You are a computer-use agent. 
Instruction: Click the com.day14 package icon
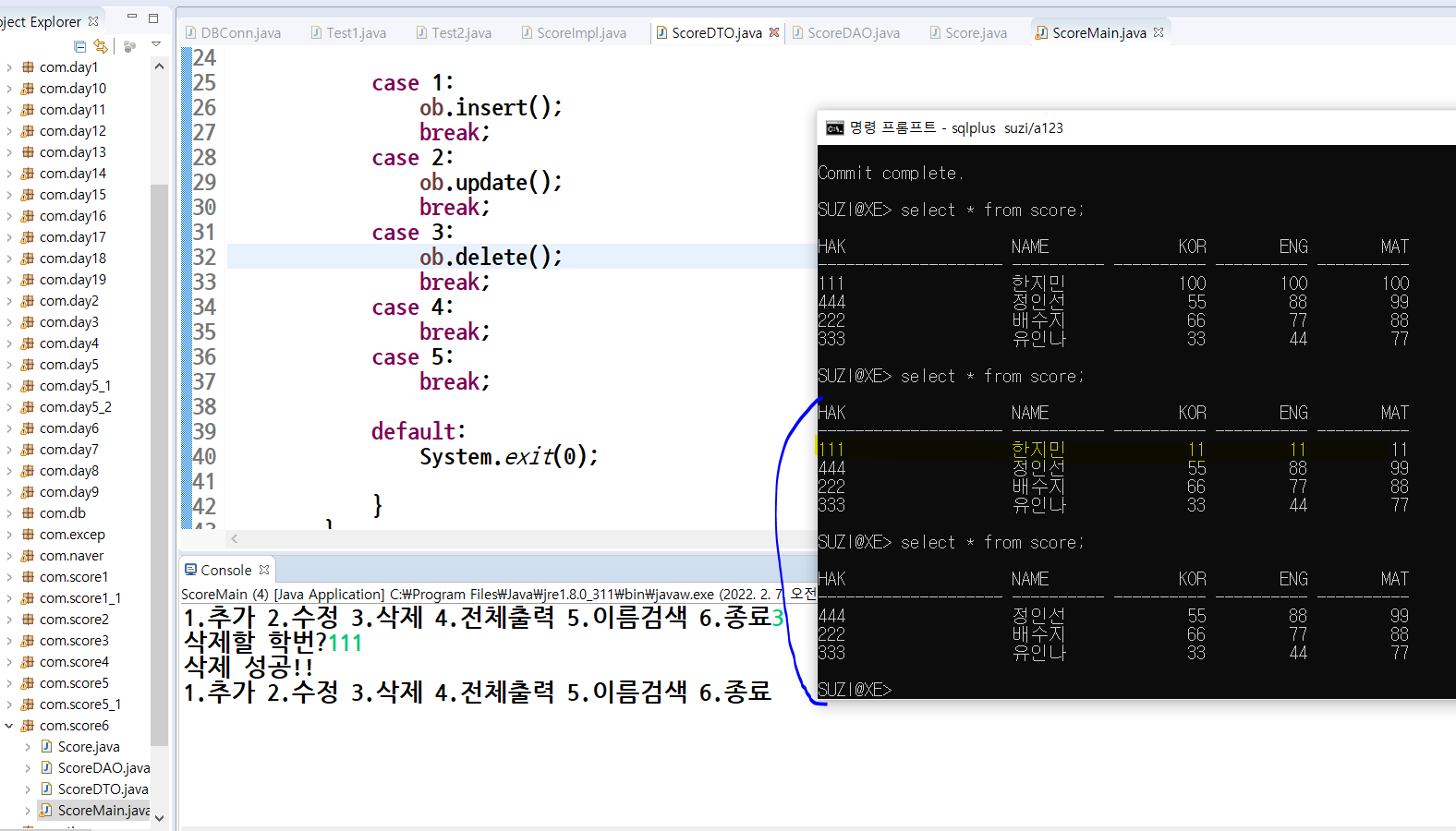pyautogui.click(x=28, y=174)
